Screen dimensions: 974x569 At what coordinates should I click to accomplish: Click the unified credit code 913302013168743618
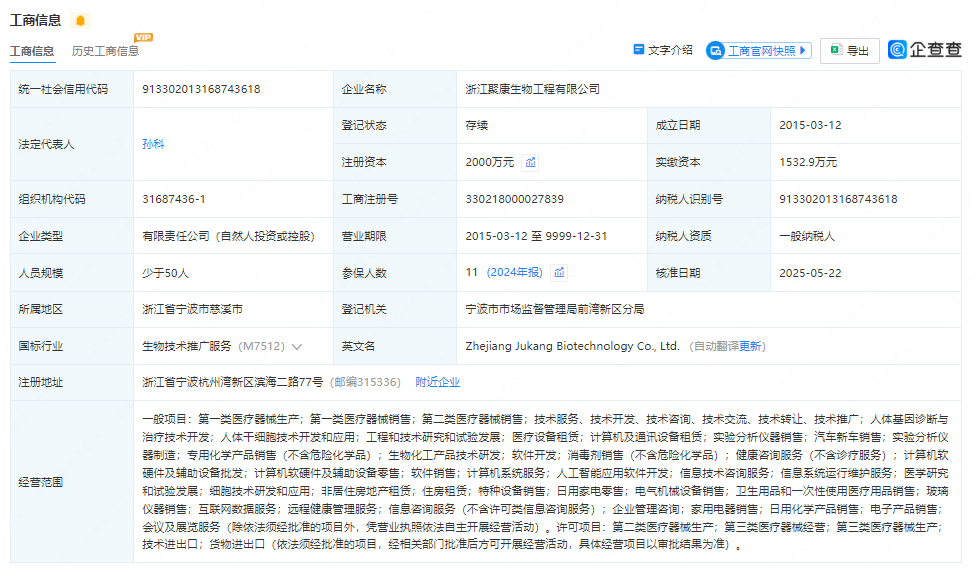pos(201,89)
